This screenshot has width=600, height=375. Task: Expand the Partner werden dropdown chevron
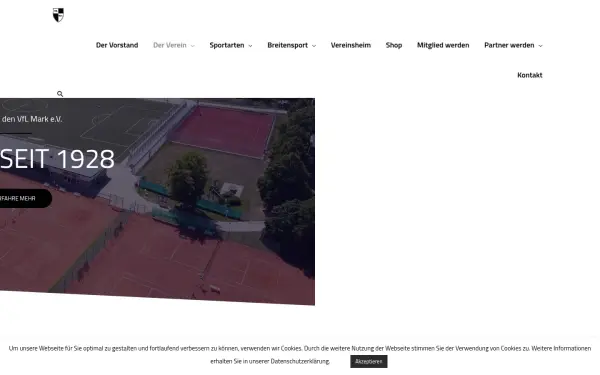(x=540, y=46)
